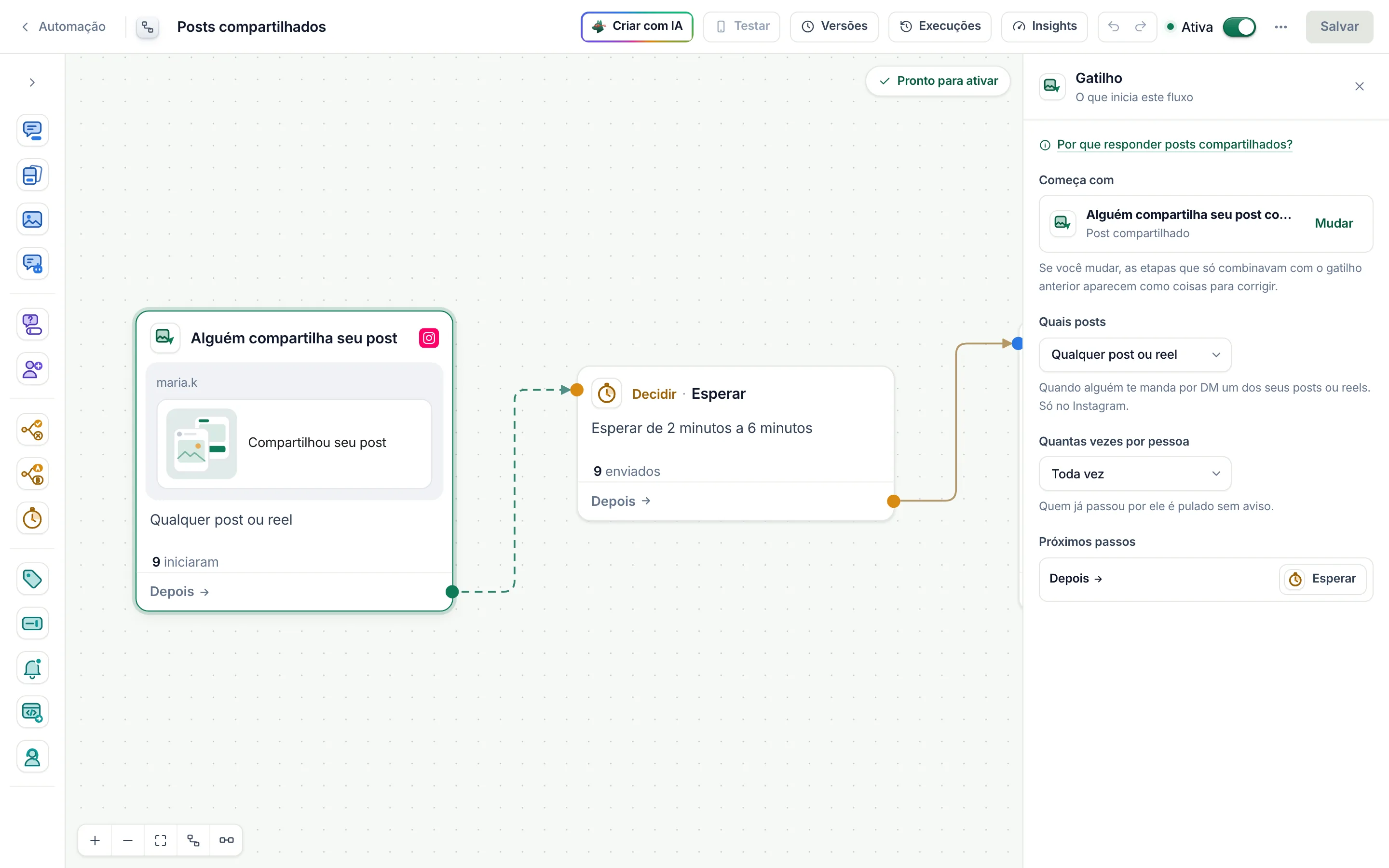
Task: Click the code window icon in the sidebar
Action: click(32, 712)
